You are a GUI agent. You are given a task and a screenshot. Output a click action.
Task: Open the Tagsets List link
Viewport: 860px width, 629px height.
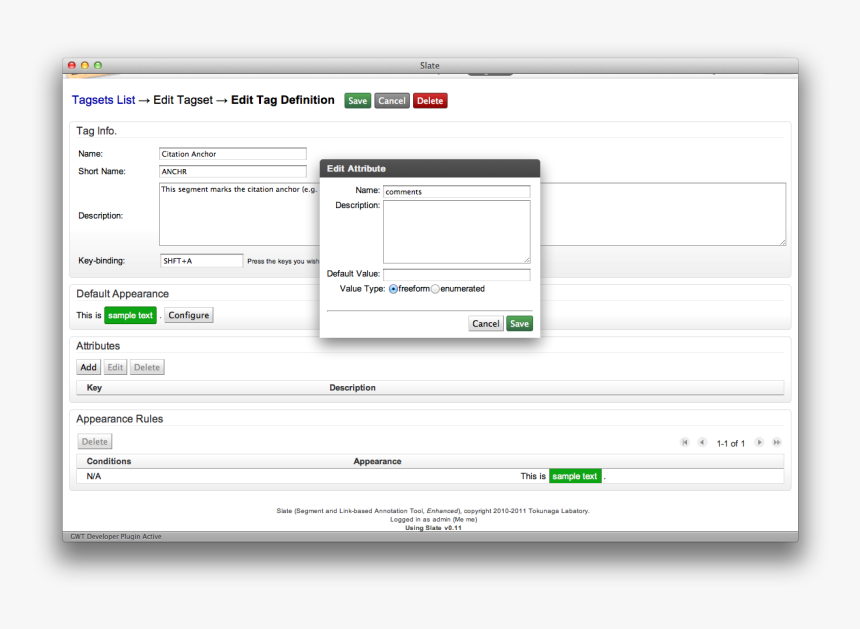(x=103, y=100)
